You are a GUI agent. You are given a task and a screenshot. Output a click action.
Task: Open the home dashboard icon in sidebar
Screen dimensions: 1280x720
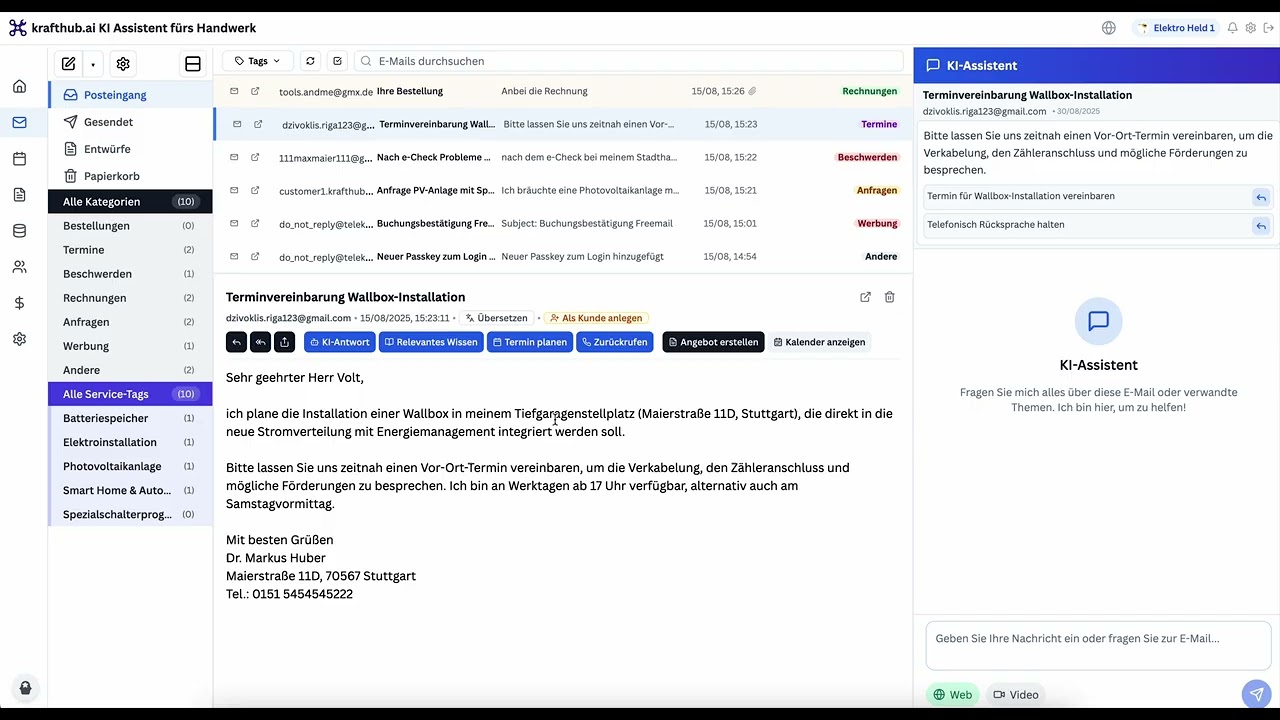(x=19, y=87)
